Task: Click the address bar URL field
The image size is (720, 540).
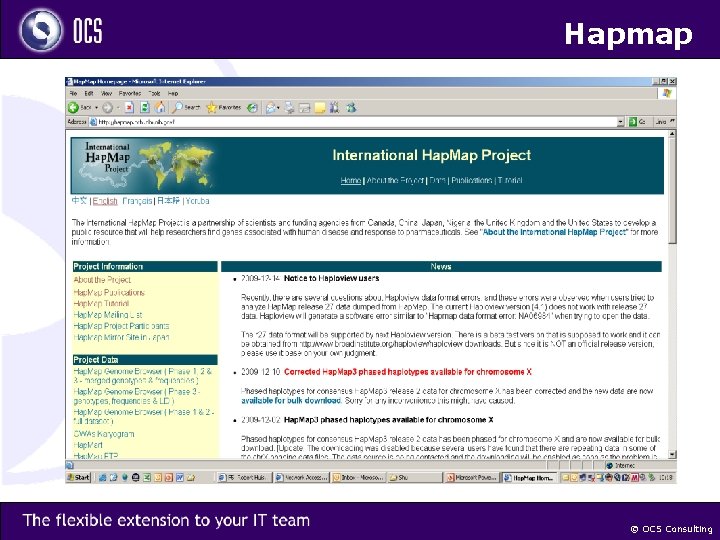Action: [x=354, y=122]
